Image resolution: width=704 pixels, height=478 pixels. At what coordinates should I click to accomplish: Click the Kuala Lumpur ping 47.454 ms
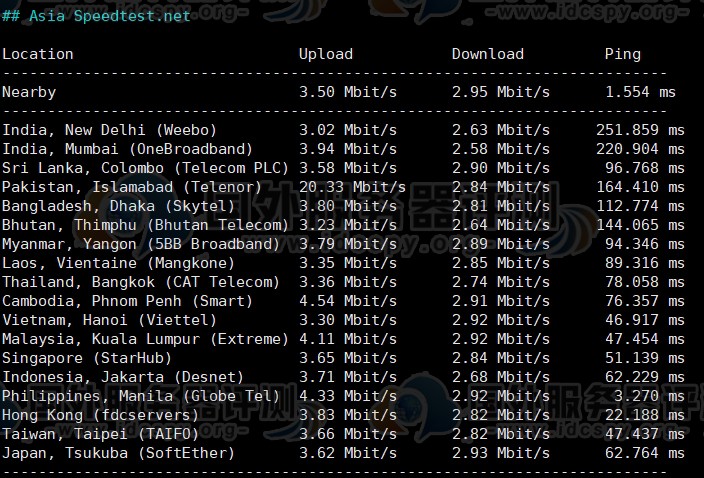click(x=645, y=339)
